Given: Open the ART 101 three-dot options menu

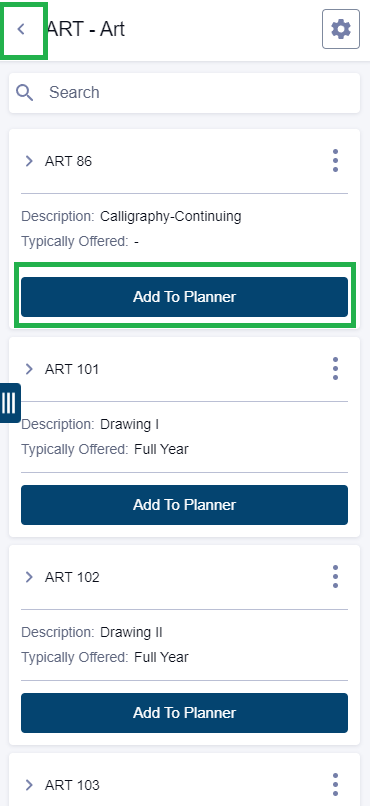Looking at the screenshot, I should [335, 369].
